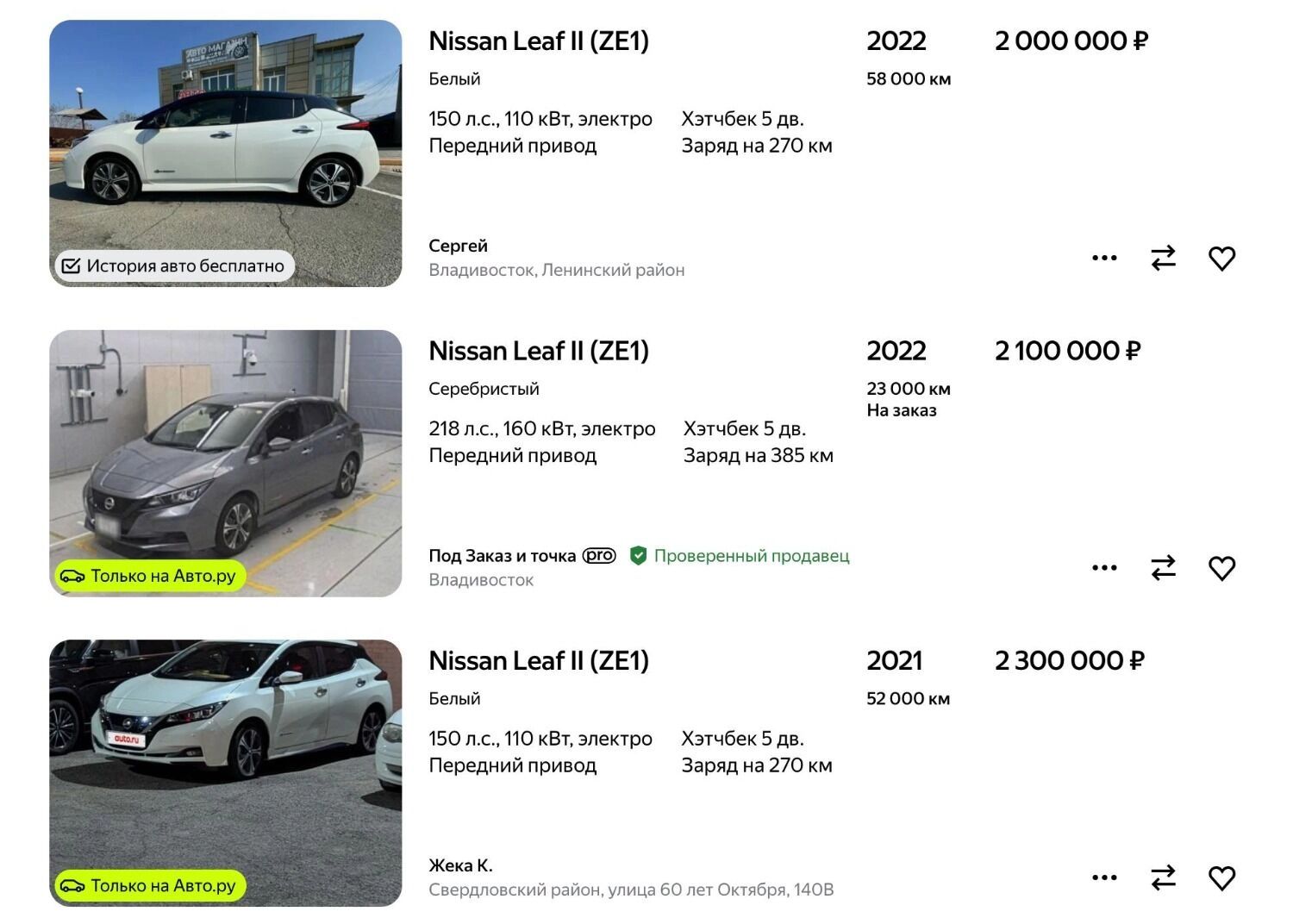
Task: Click the pro badge next to seller name
Action: [599, 556]
